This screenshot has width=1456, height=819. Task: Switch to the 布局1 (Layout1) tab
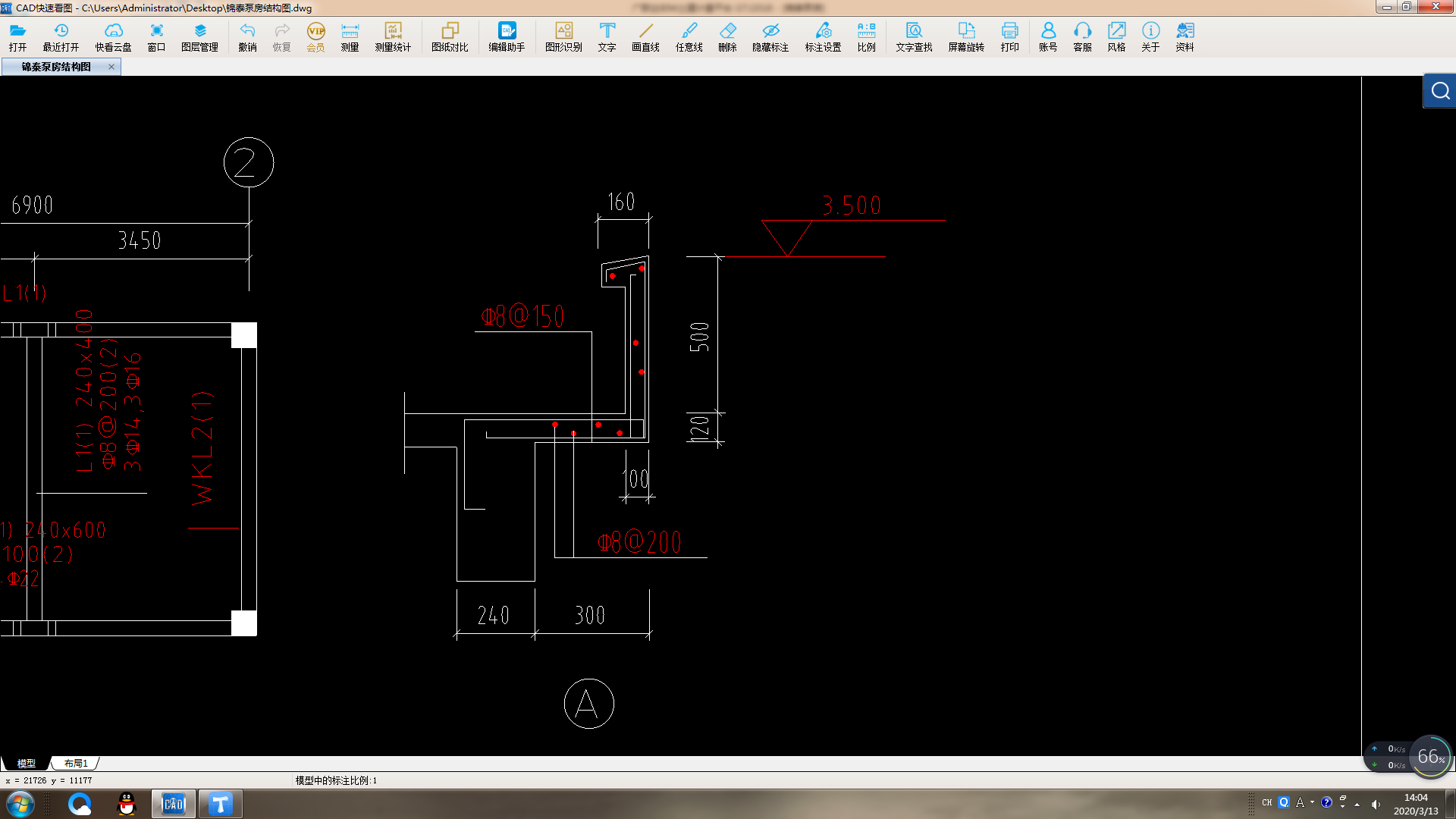pyautogui.click(x=76, y=763)
